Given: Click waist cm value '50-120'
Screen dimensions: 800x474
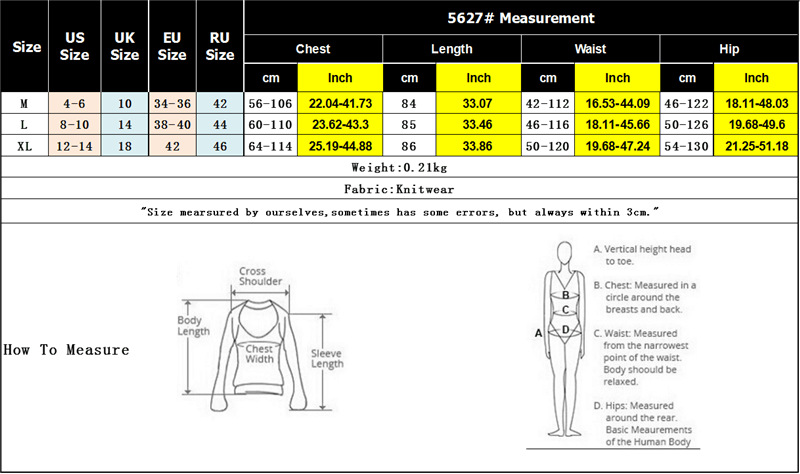Looking at the screenshot, I should [547, 146].
